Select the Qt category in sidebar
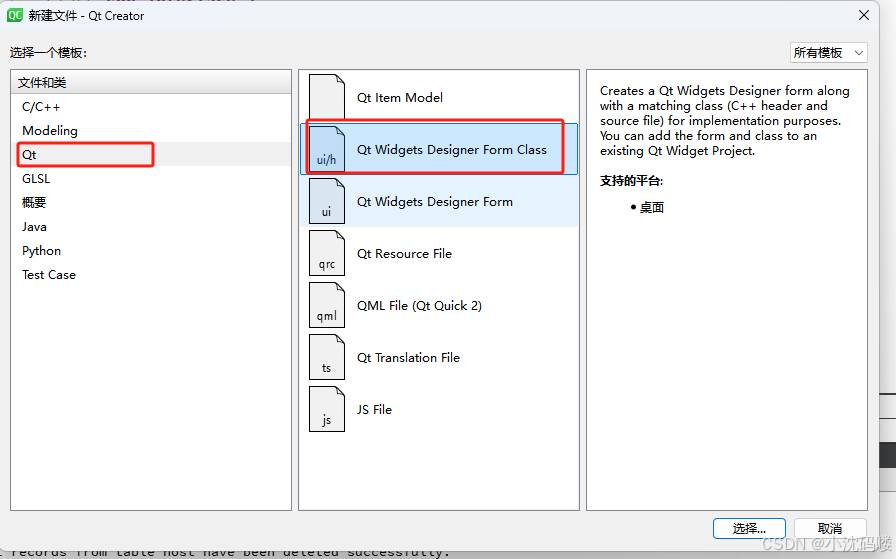The image size is (896, 559). 30,155
